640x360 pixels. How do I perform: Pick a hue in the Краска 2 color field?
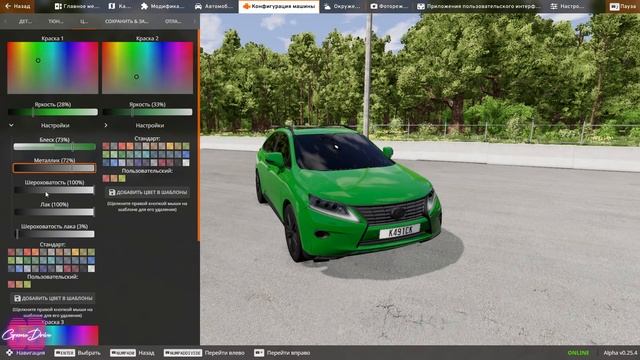(x=147, y=68)
